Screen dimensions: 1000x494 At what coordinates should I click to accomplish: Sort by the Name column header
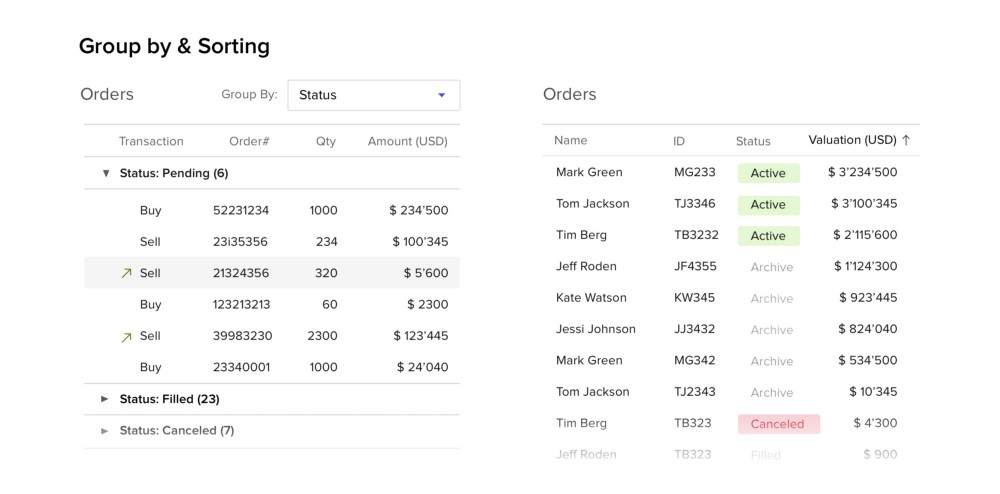[571, 141]
